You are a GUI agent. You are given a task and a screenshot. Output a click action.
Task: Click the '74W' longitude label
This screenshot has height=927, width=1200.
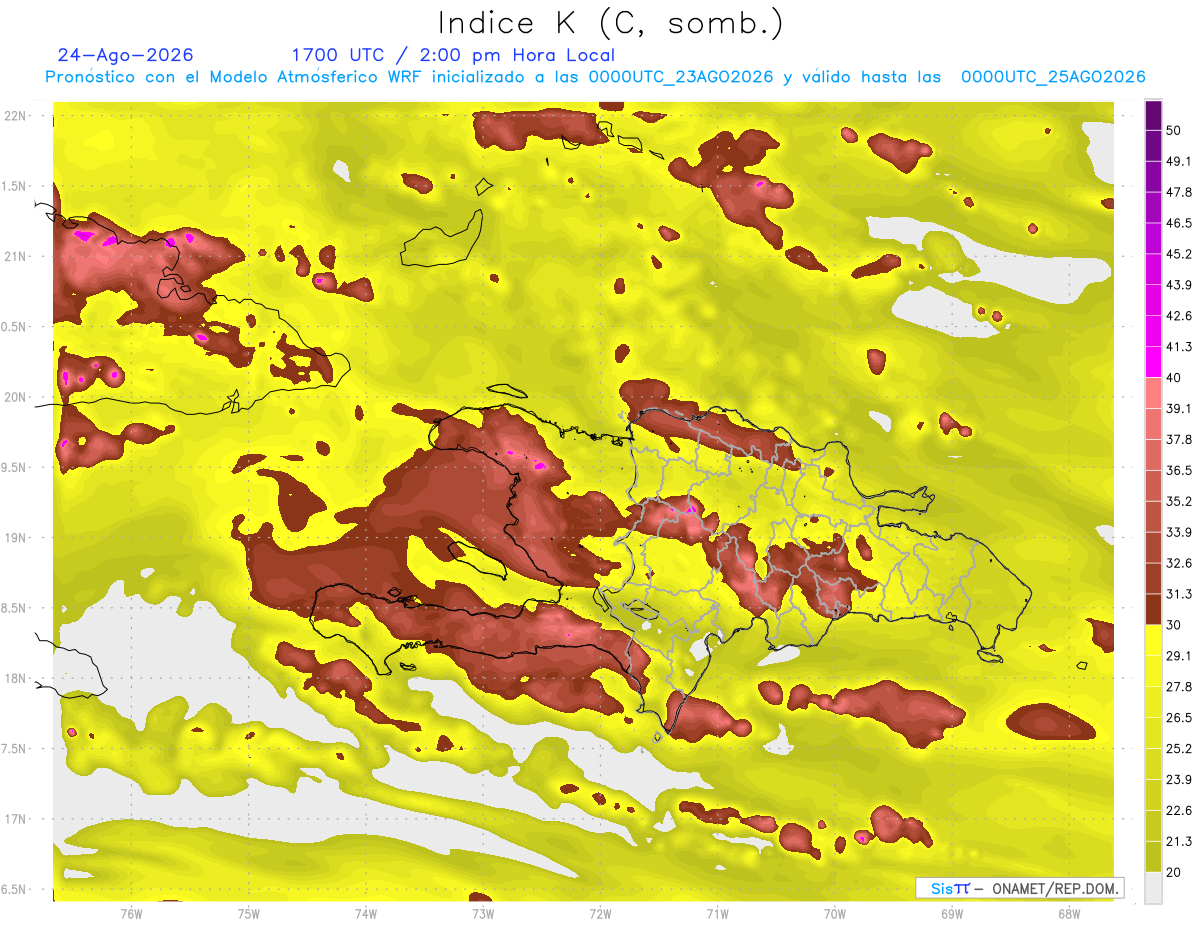click(x=365, y=913)
